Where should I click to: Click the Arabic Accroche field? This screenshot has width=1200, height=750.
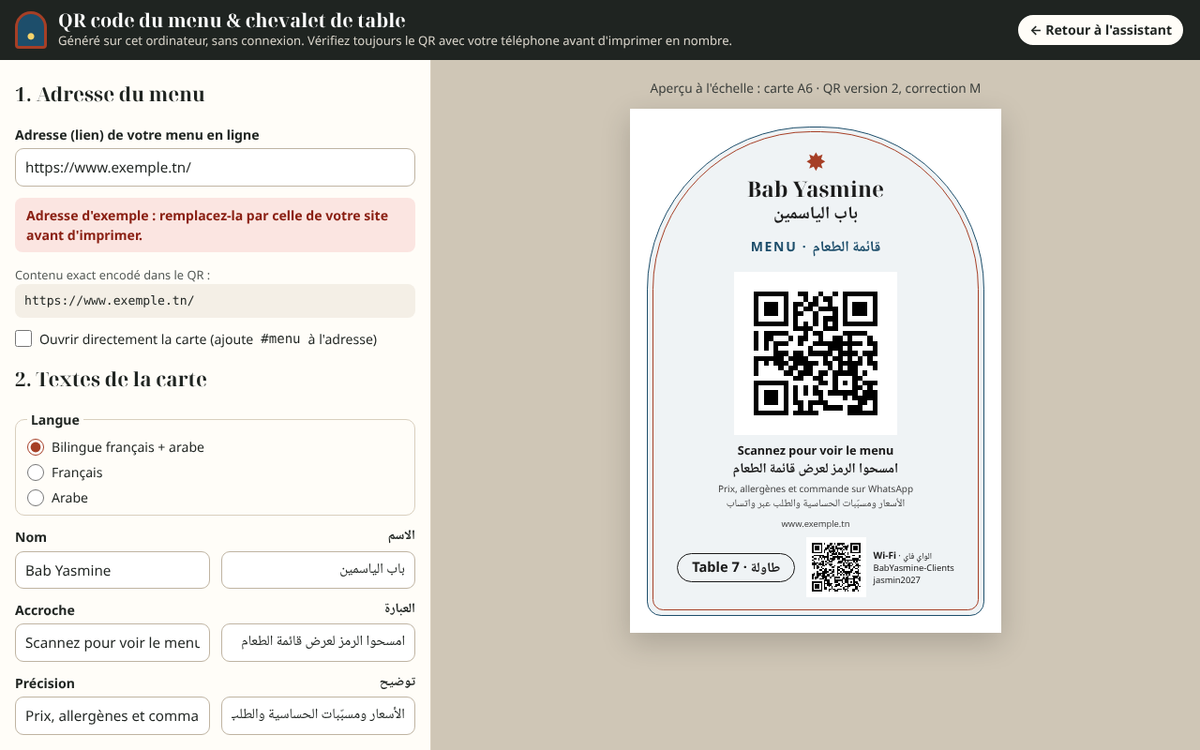click(318, 643)
